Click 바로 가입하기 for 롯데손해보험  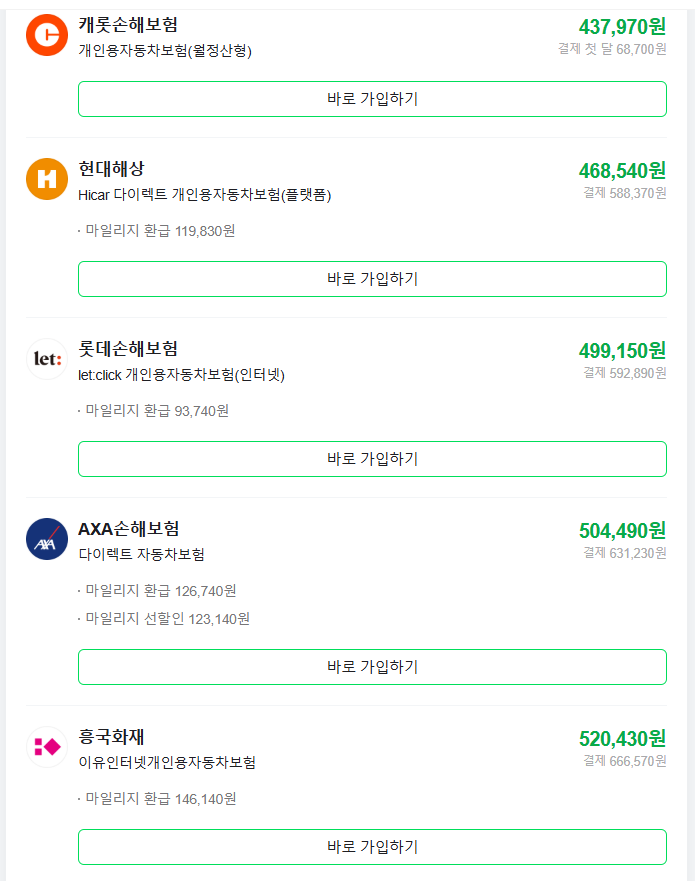372,459
